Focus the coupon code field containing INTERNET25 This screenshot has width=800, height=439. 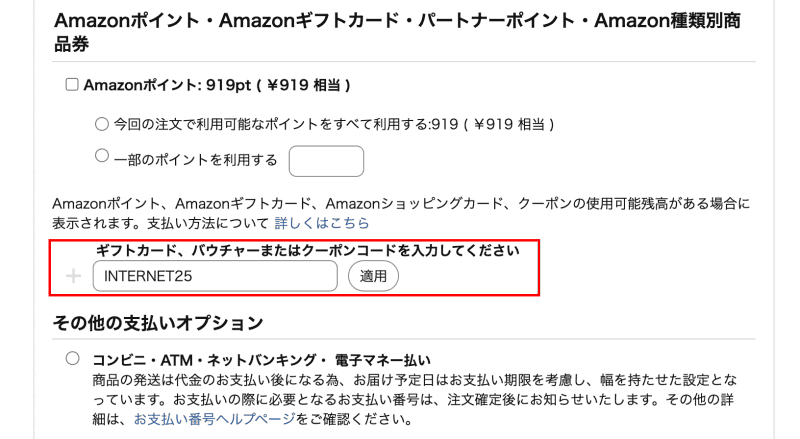(x=214, y=276)
